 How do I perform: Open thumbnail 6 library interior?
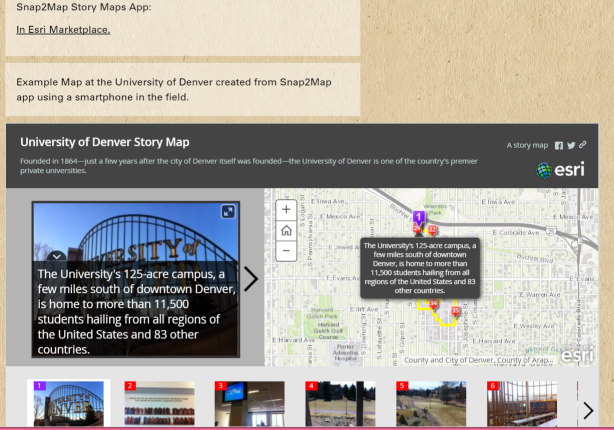click(x=522, y=403)
